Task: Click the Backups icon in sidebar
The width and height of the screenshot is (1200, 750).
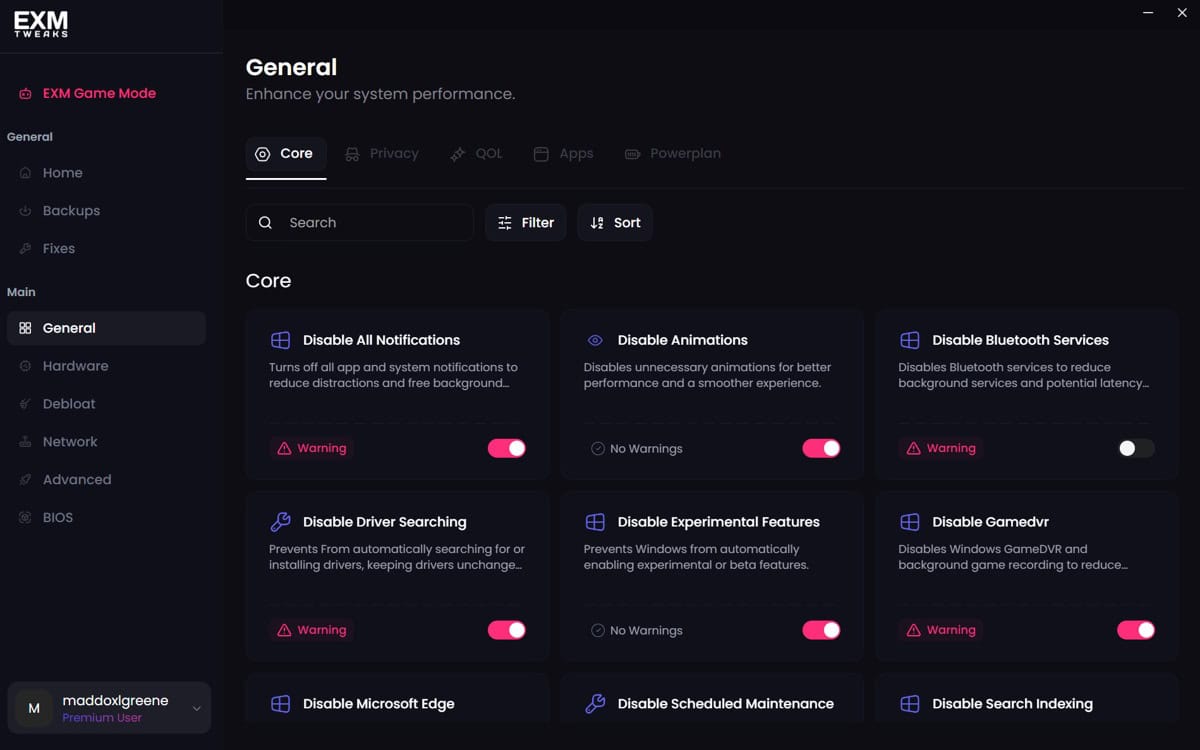Action: (26, 211)
